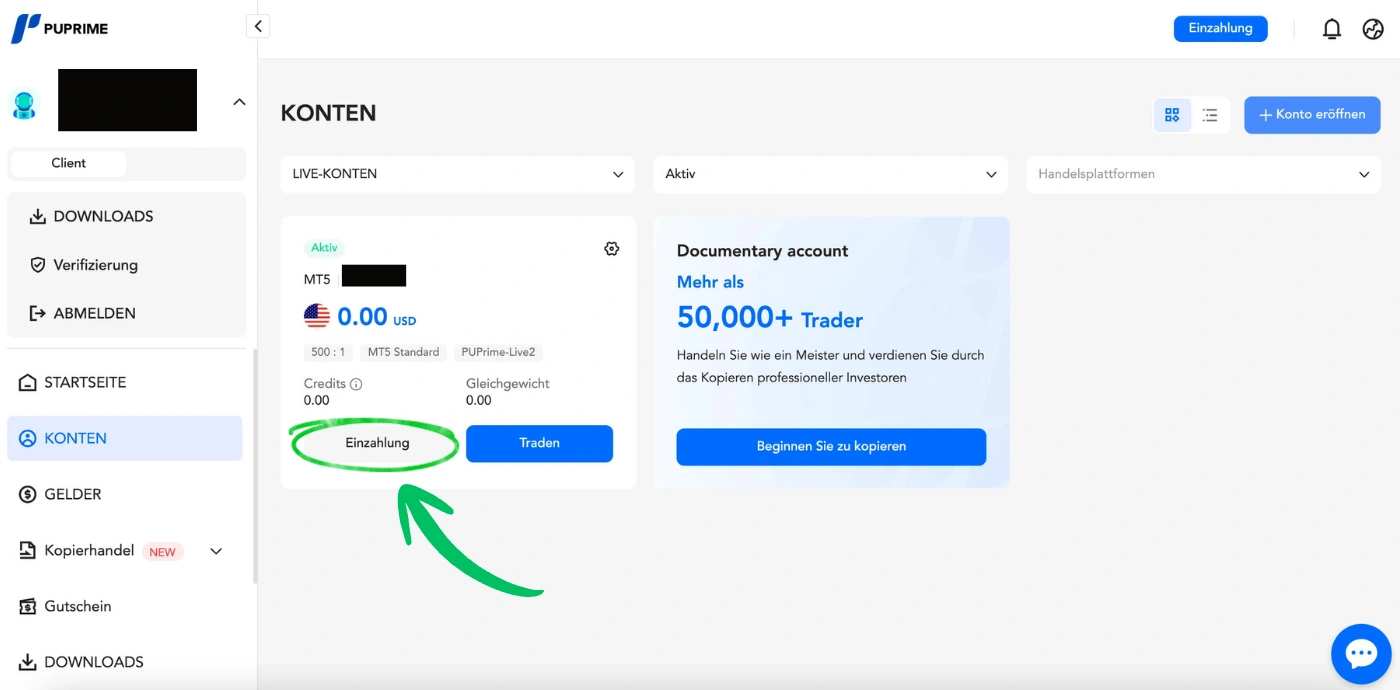The height and width of the screenshot is (690, 1400).
Task: Go to STARTSEITE in sidebar
Action: click(x=85, y=382)
